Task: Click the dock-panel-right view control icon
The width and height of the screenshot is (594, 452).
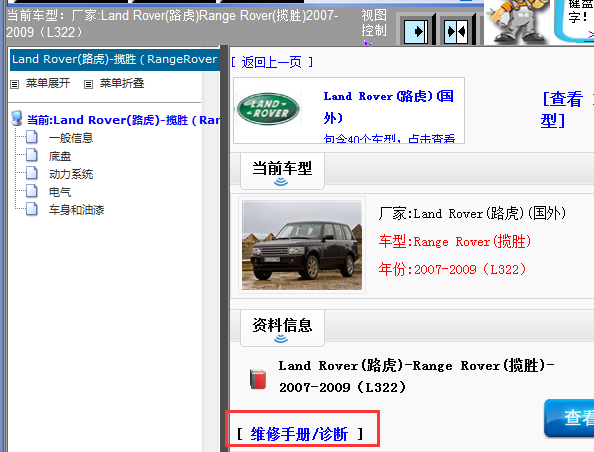Action: click(416, 31)
